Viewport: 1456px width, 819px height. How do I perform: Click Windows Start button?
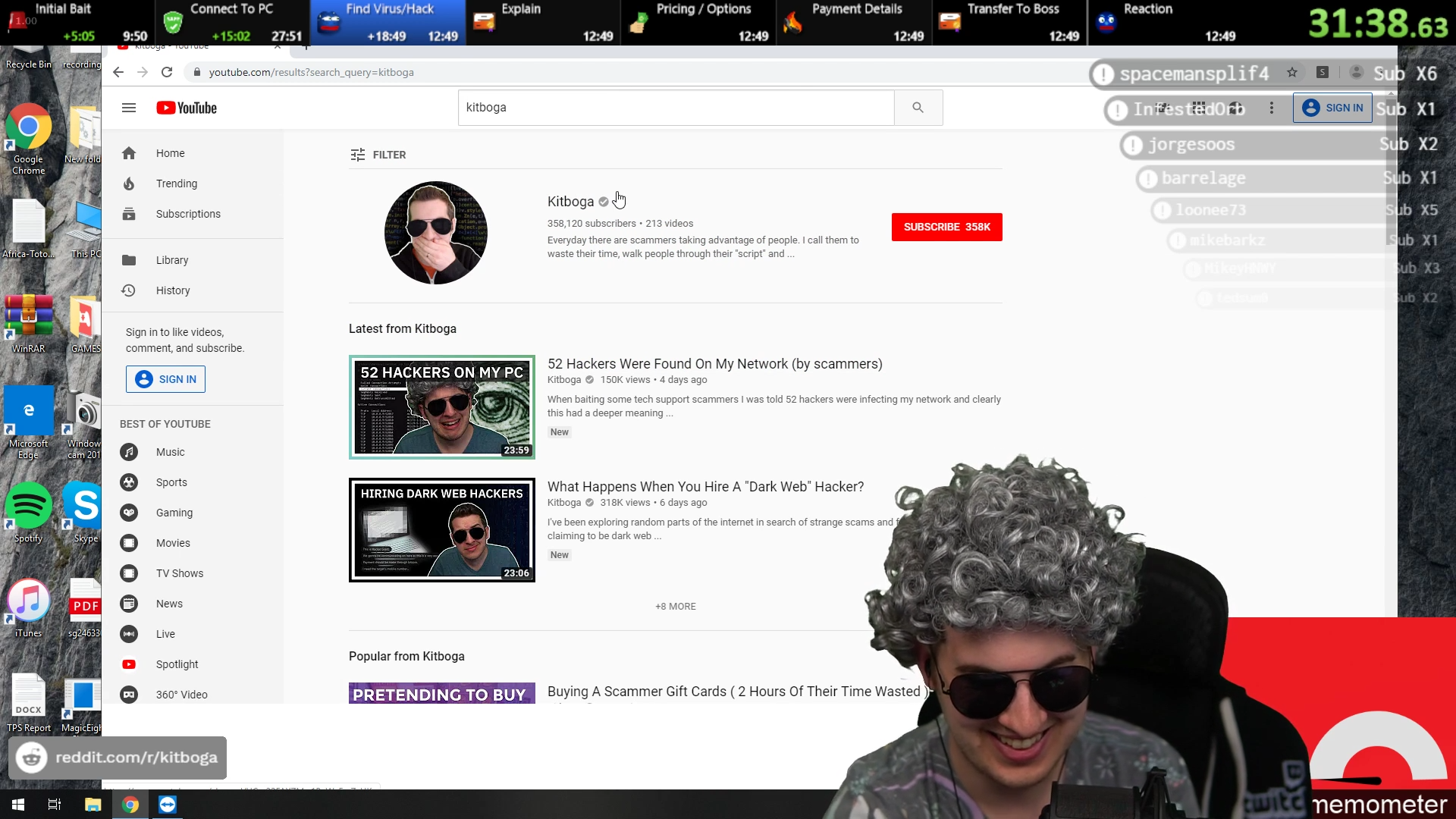coord(18,805)
